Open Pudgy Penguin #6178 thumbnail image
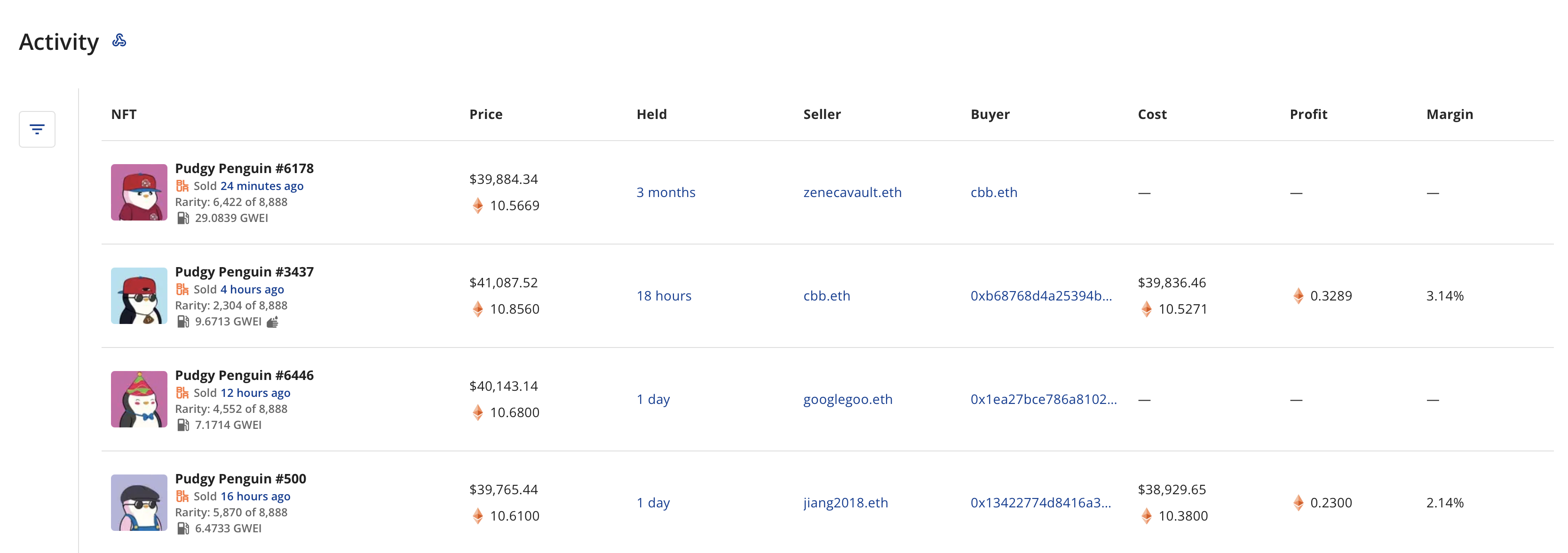This screenshot has width=1568, height=553. [139, 192]
